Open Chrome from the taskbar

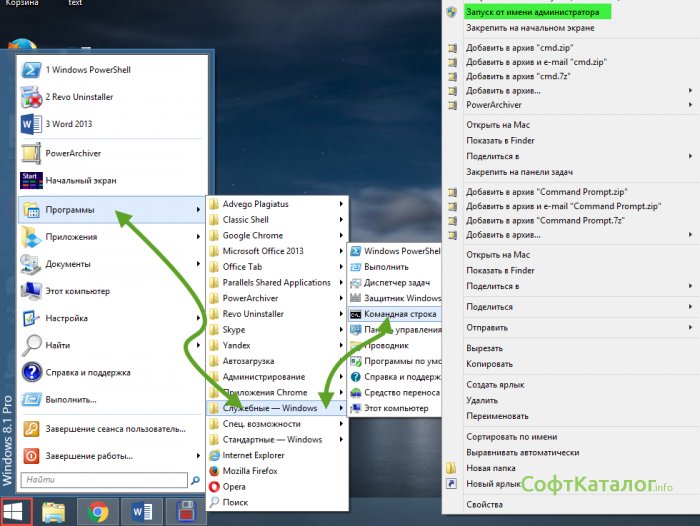click(98, 512)
